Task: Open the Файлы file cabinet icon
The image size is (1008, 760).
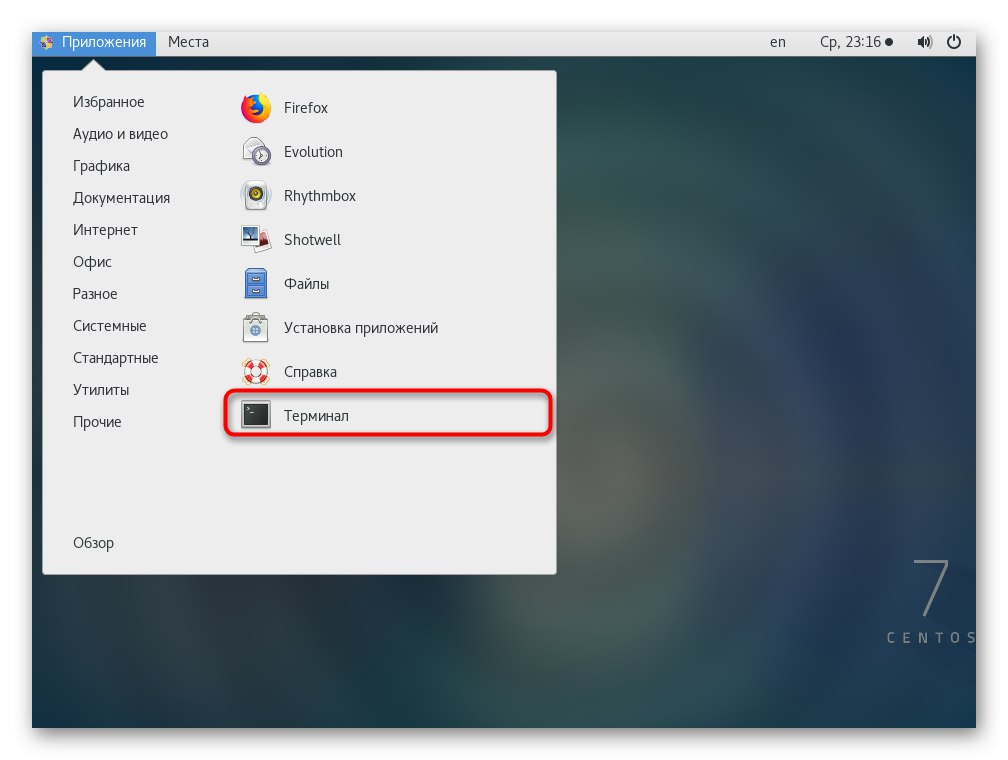Action: (256, 284)
